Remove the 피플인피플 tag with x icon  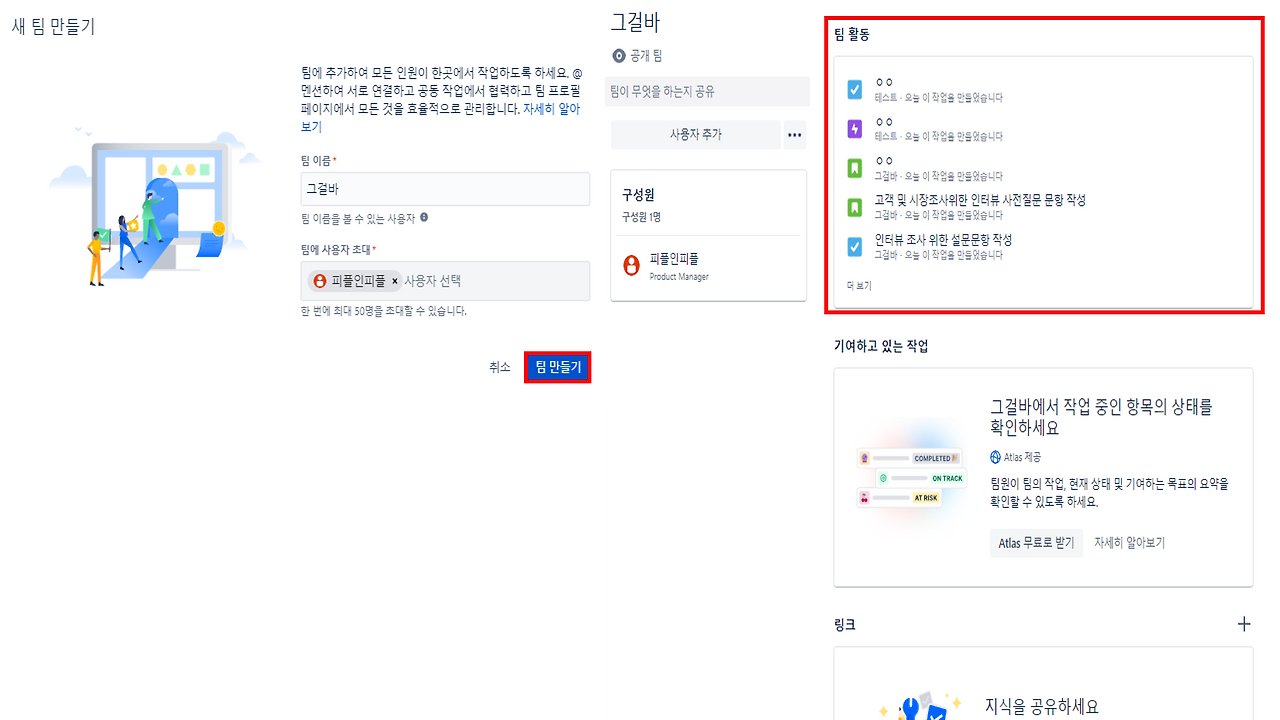click(x=395, y=282)
